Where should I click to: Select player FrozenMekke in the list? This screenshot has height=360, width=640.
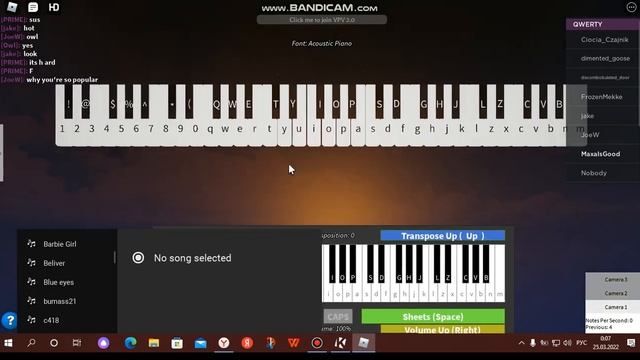[603, 97]
